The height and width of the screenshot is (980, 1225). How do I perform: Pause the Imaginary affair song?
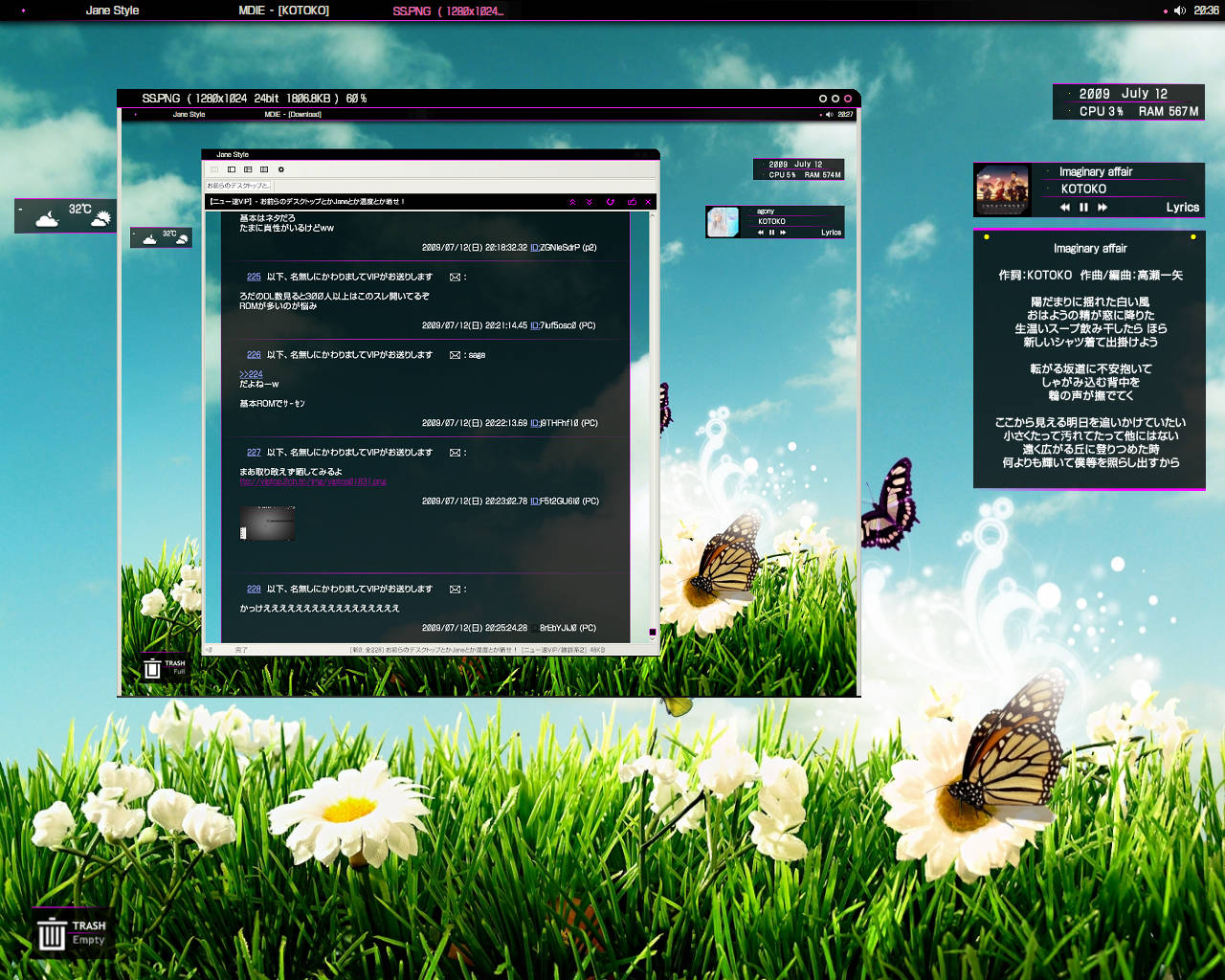coord(1083,207)
